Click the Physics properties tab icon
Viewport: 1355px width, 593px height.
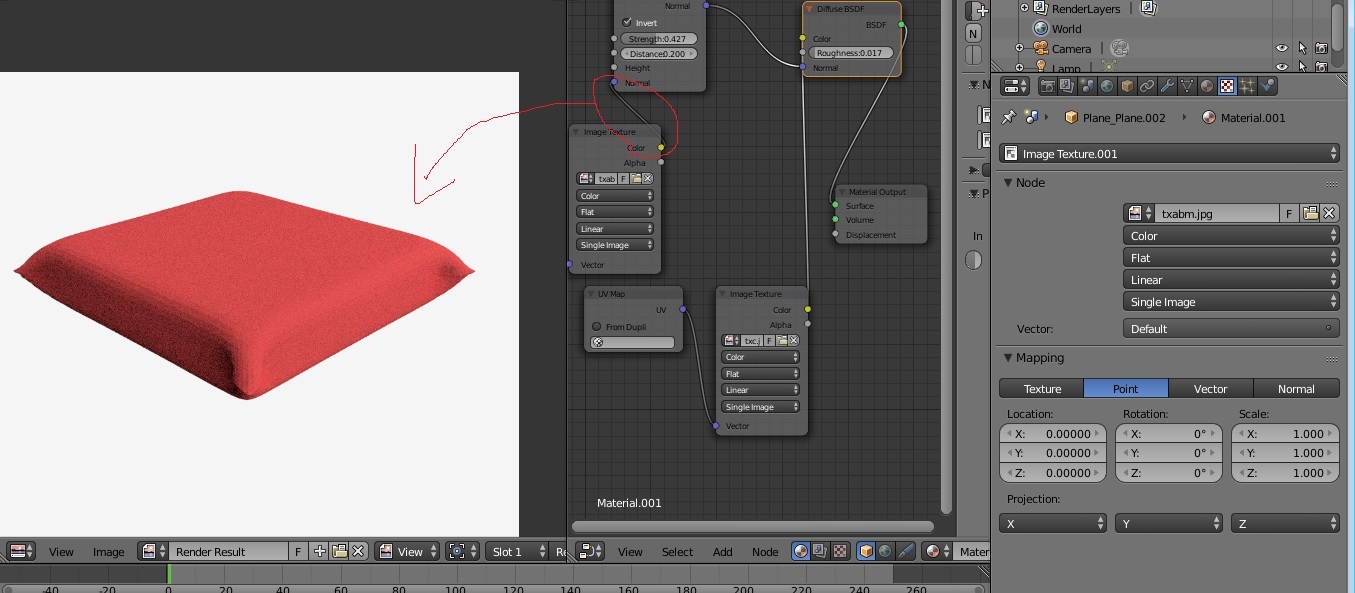coord(1268,86)
